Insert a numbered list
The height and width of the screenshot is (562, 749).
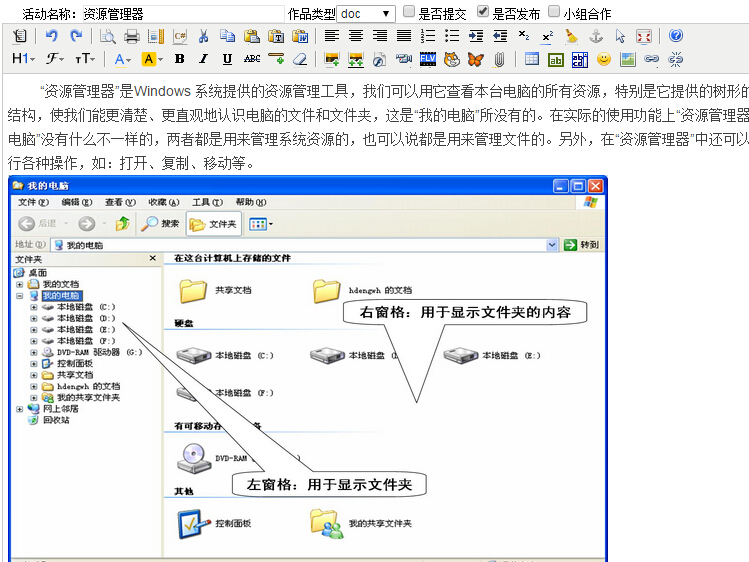click(x=428, y=36)
